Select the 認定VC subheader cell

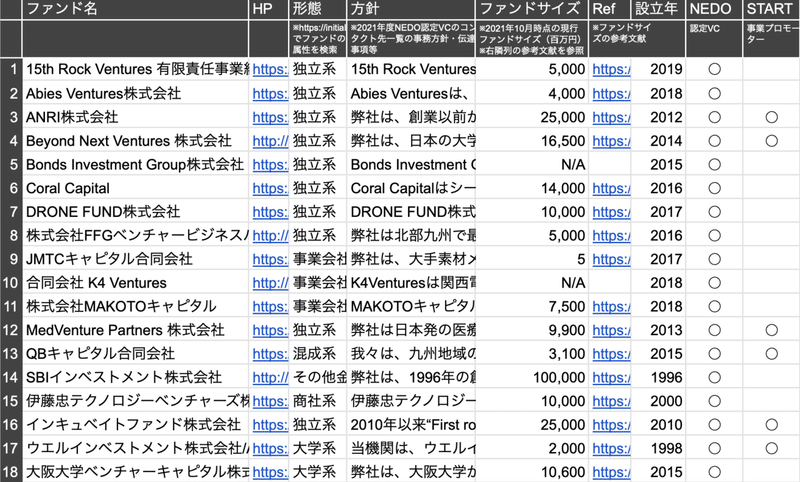pyautogui.click(x=714, y=39)
